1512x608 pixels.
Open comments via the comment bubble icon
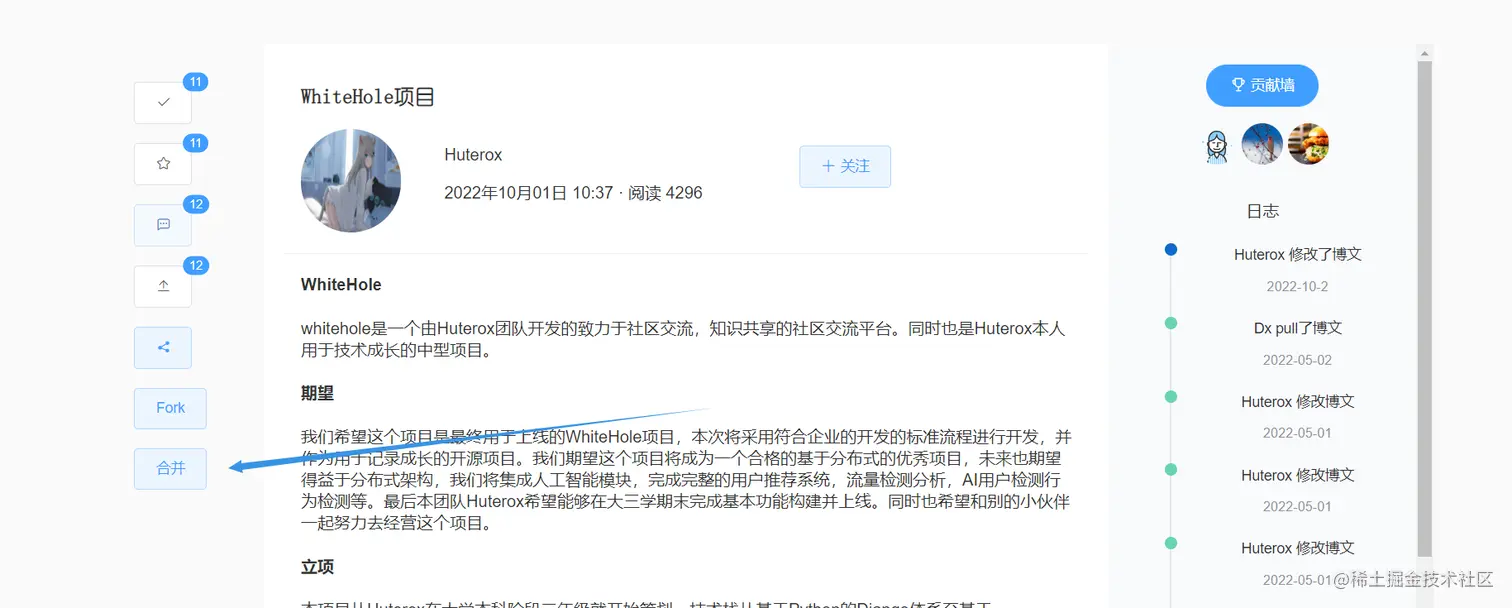click(x=162, y=225)
